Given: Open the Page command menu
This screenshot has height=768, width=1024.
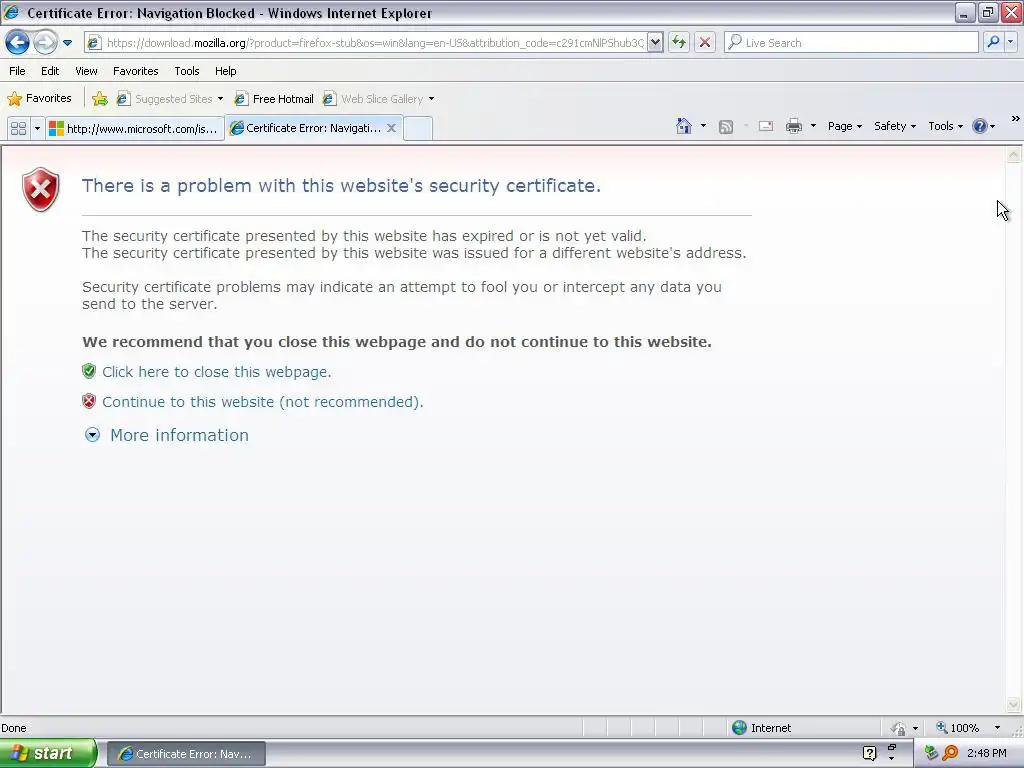Looking at the screenshot, I should pos(845,126).
